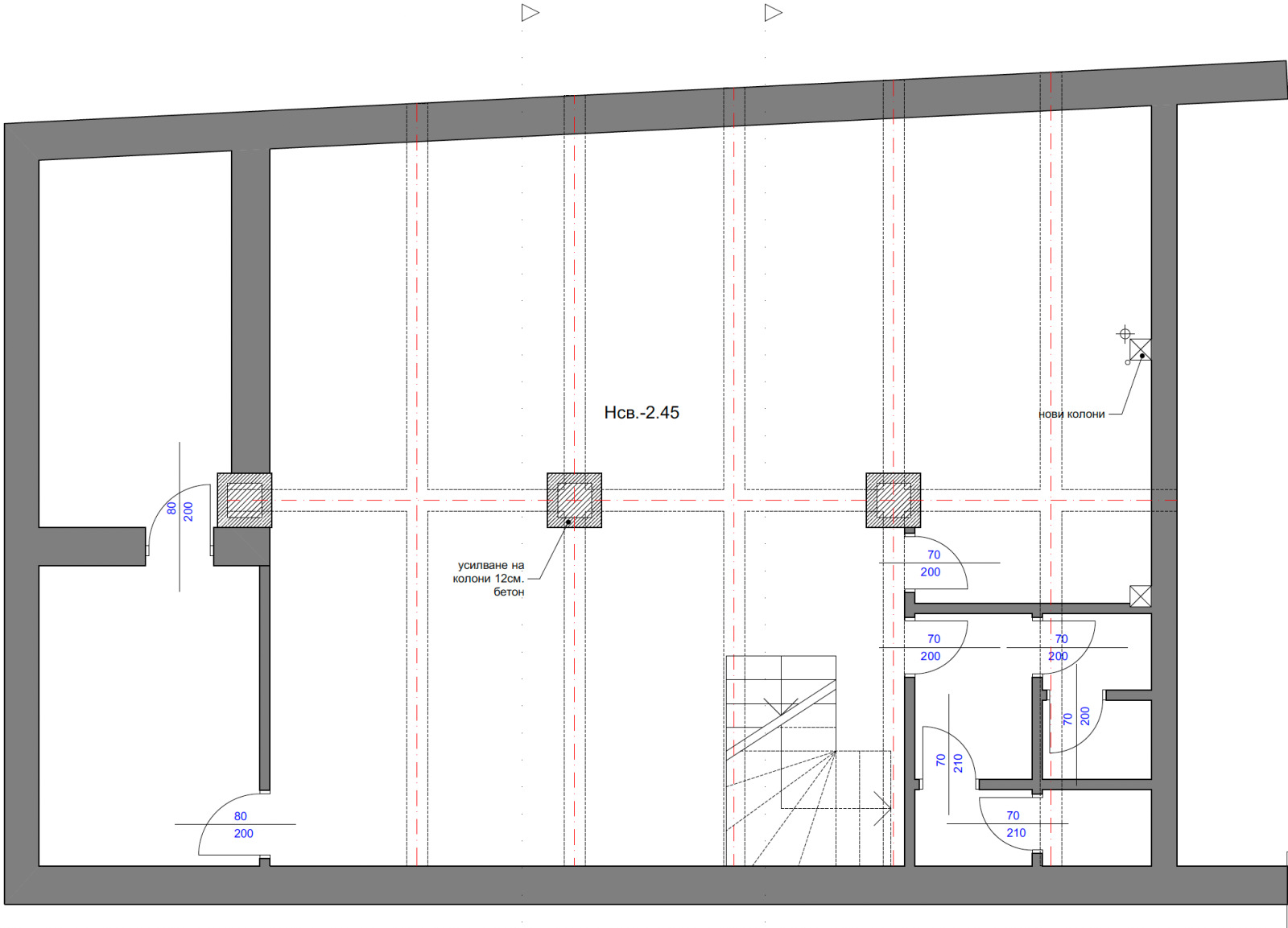Click the right section marker triangle at top
Viewport: 1288px width, 928px height.
tap(773, 13)
